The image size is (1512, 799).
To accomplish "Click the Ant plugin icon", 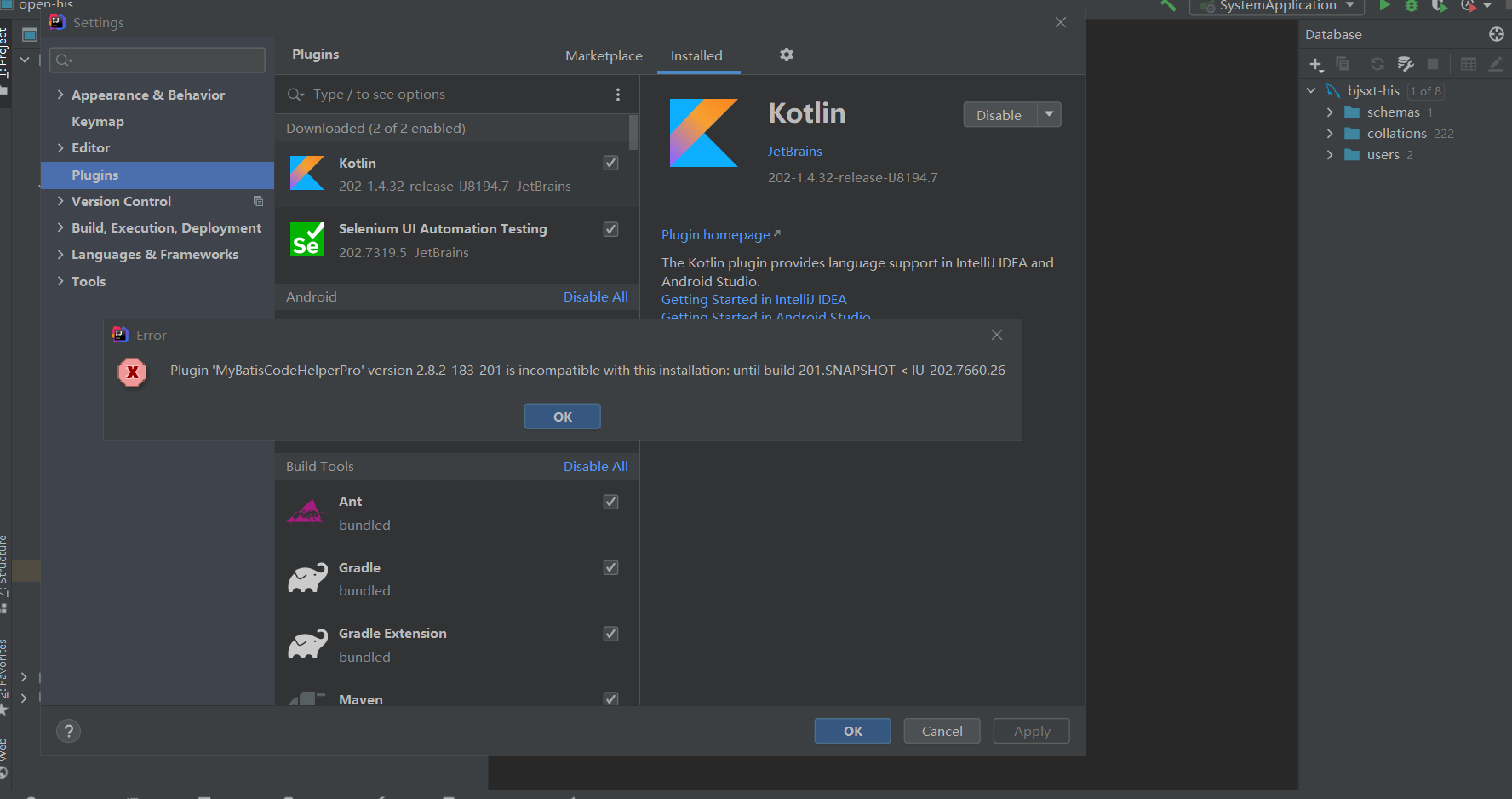I will coord(307,511).
